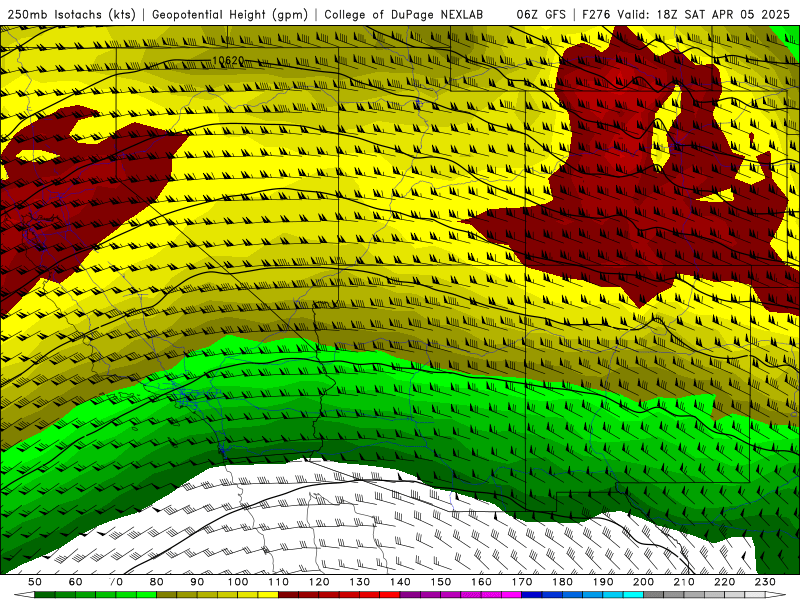Screen dimensions: 800x600
Task: Click the 80 label on the color scale
Action: pos(156,582)
